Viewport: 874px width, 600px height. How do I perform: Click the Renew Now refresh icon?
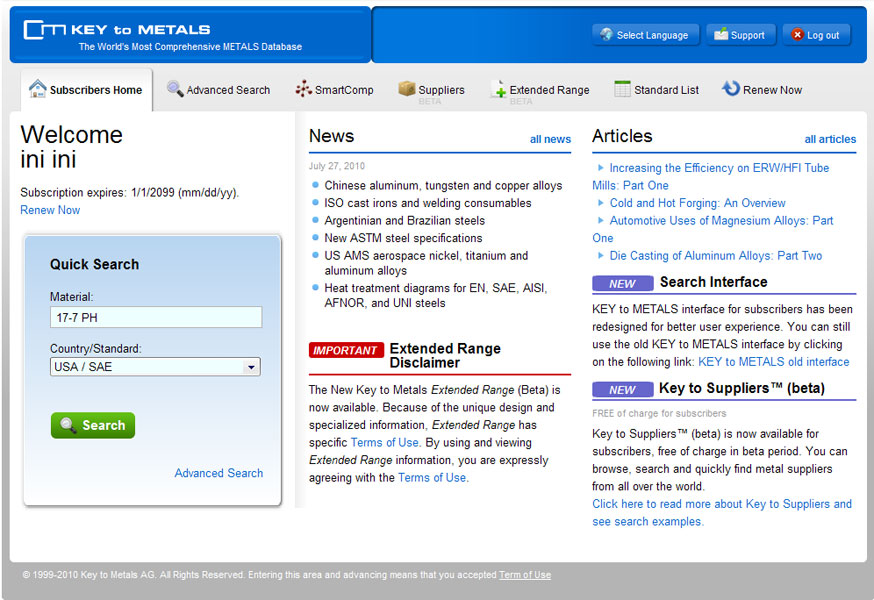click(731, 89)
